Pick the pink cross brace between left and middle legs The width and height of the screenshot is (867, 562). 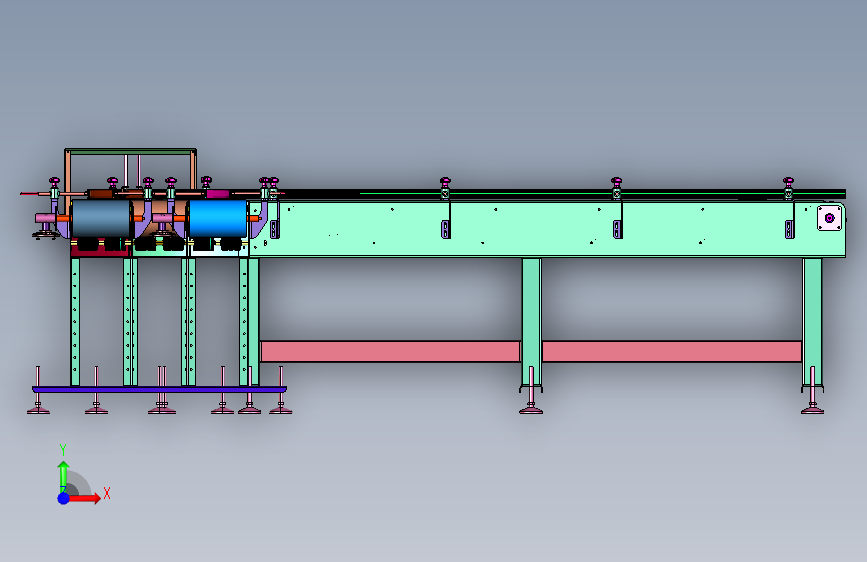tap(390, 351)
